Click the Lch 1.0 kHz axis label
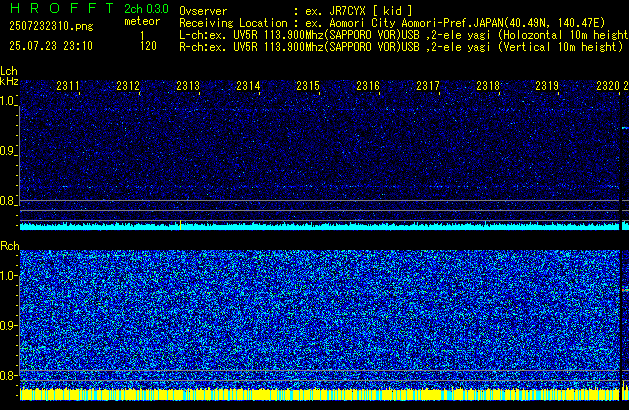The image size is (629, 410). 8,101
